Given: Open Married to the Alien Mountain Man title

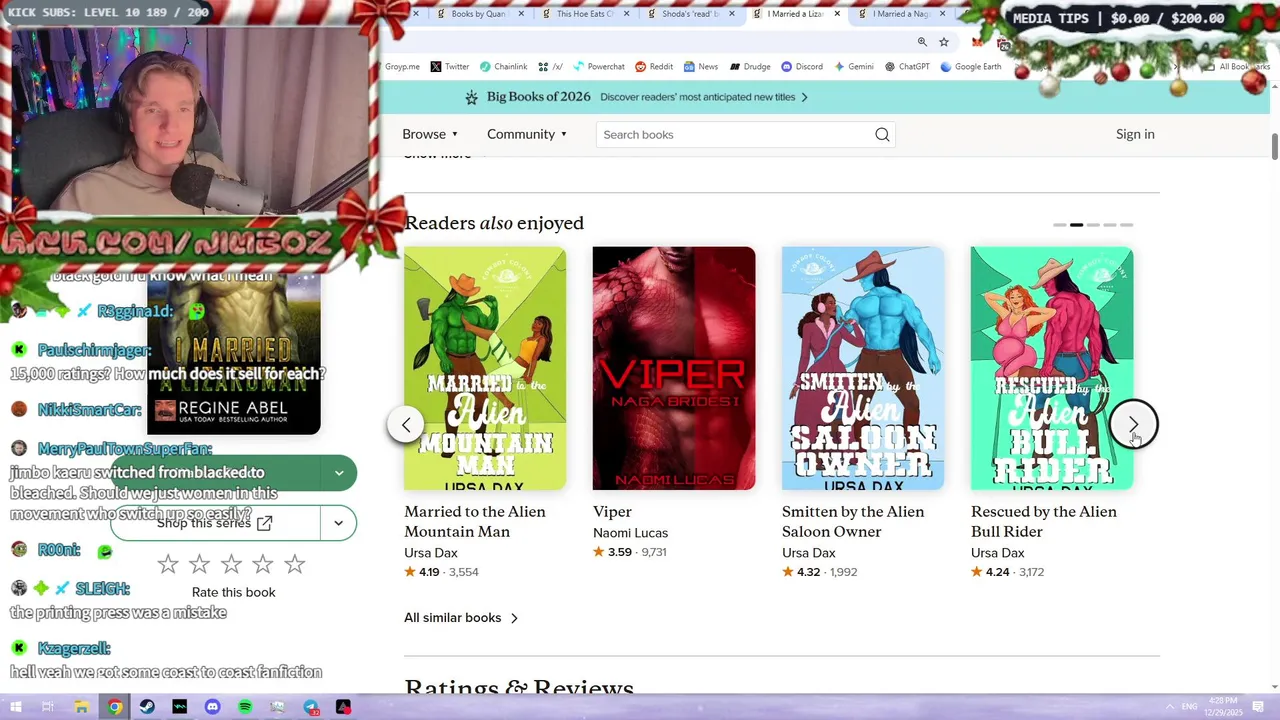Looking at the screenshot, I should [x=475, y=522].
